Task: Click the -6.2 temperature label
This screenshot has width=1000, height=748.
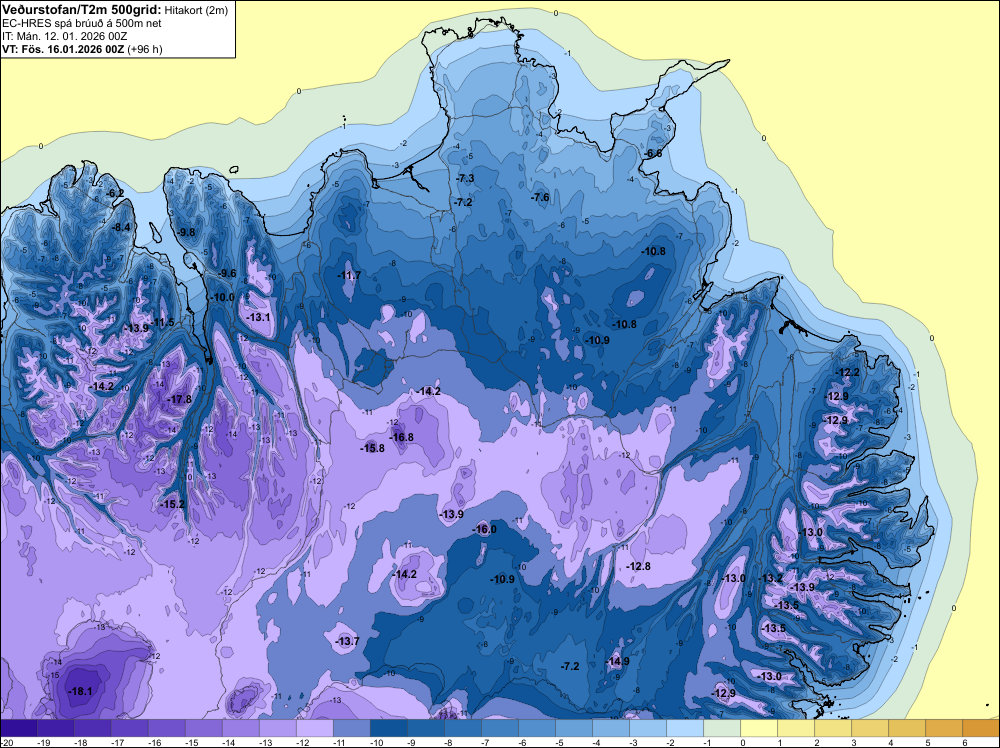Action: point(115,193)
